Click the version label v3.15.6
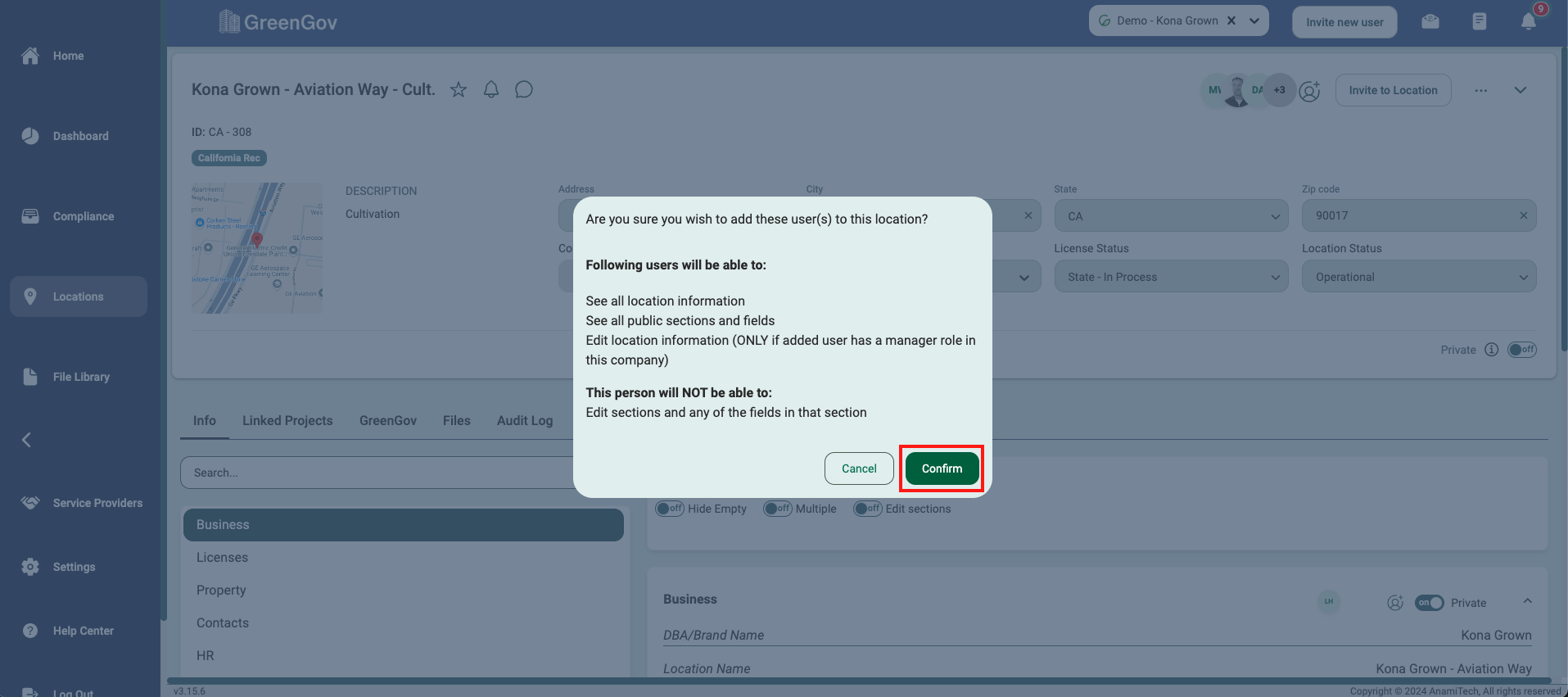1568x697 pixels. (x=189, y=691)
